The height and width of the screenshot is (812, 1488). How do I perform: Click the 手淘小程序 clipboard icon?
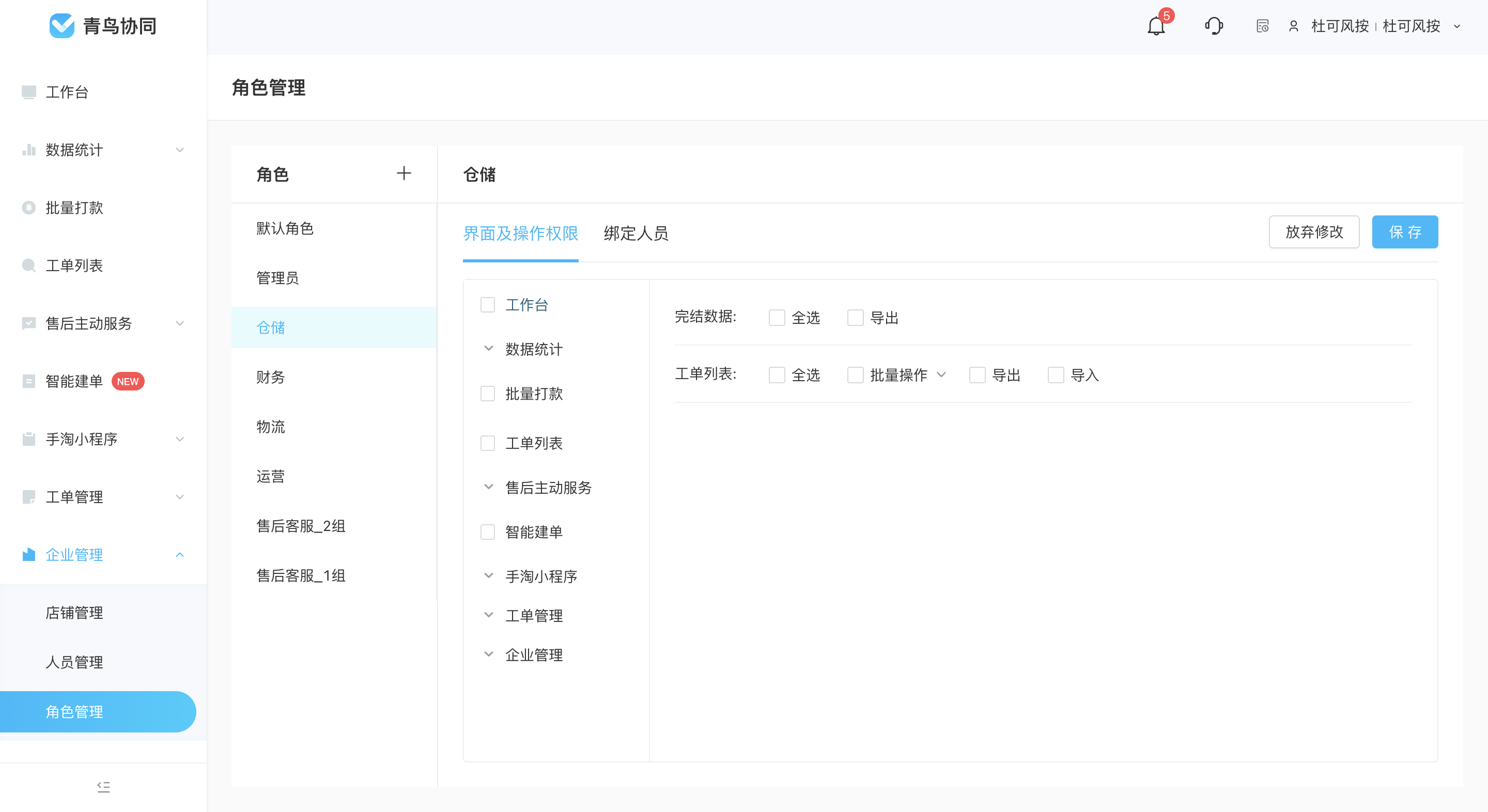click(x=28, y=439)
